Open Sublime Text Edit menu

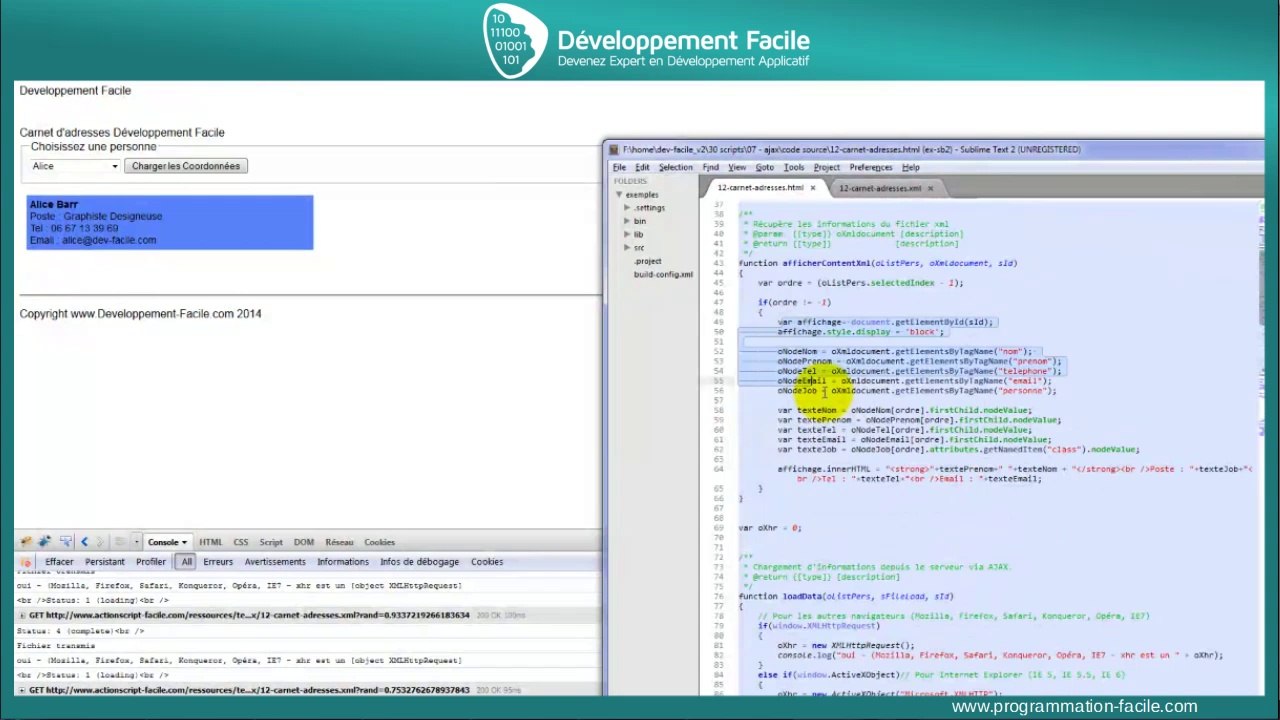click(642, 168)
